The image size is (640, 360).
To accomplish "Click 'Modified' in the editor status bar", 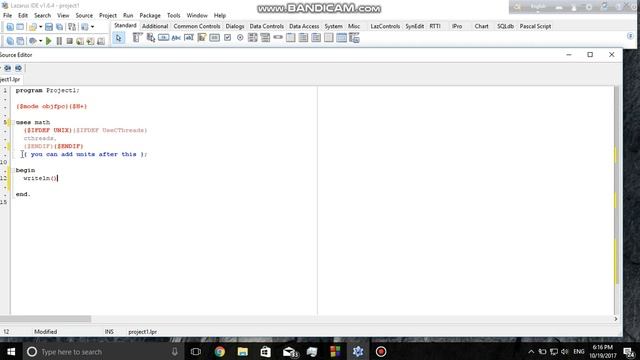I will 45,332.
